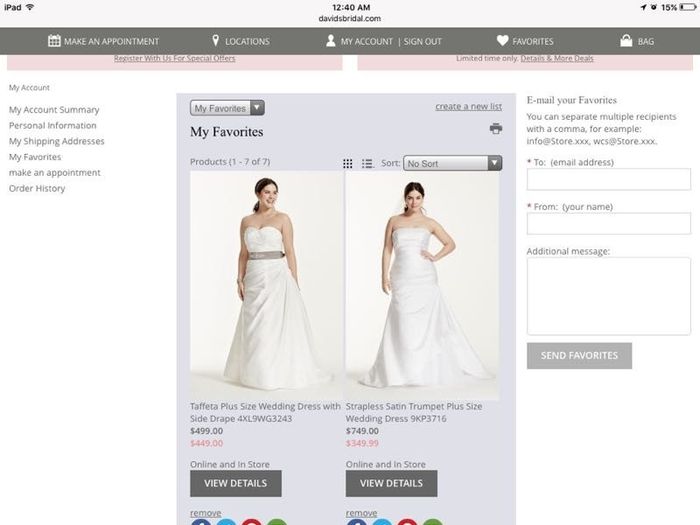Focus the To email address field

[608, 179]
